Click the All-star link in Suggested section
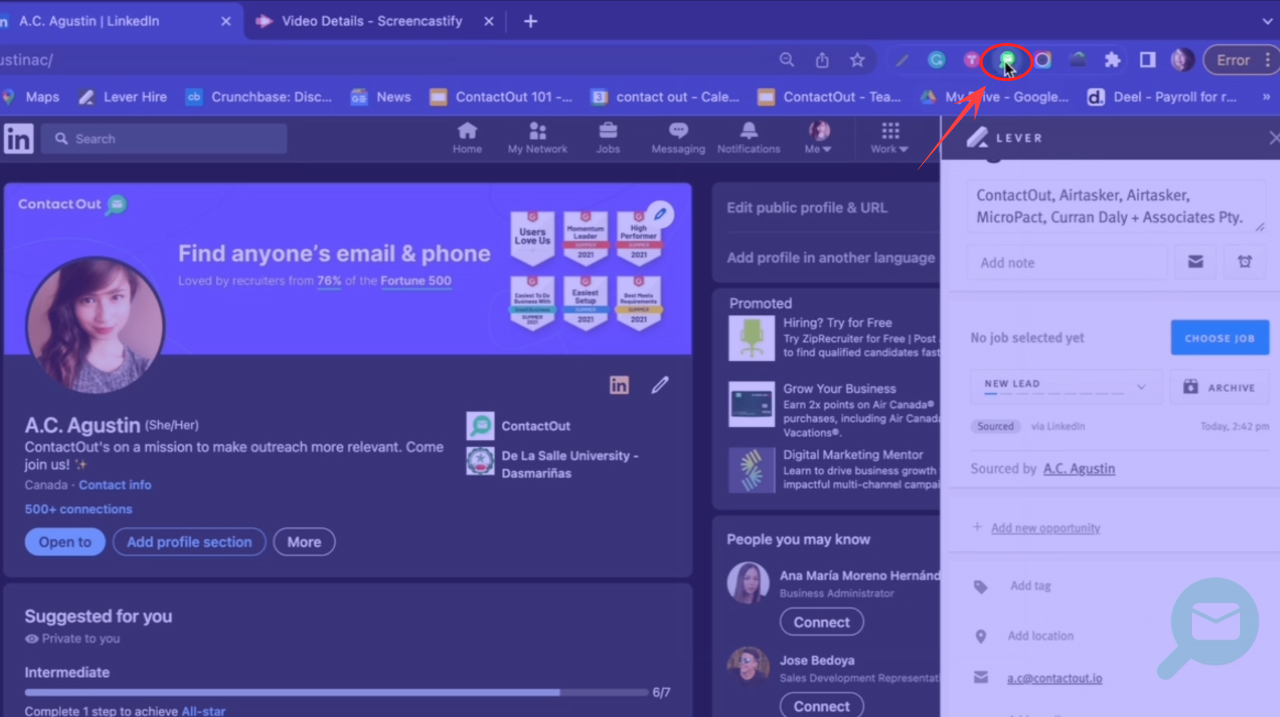The image size is (1280, 717). click(x=203, y=711)
